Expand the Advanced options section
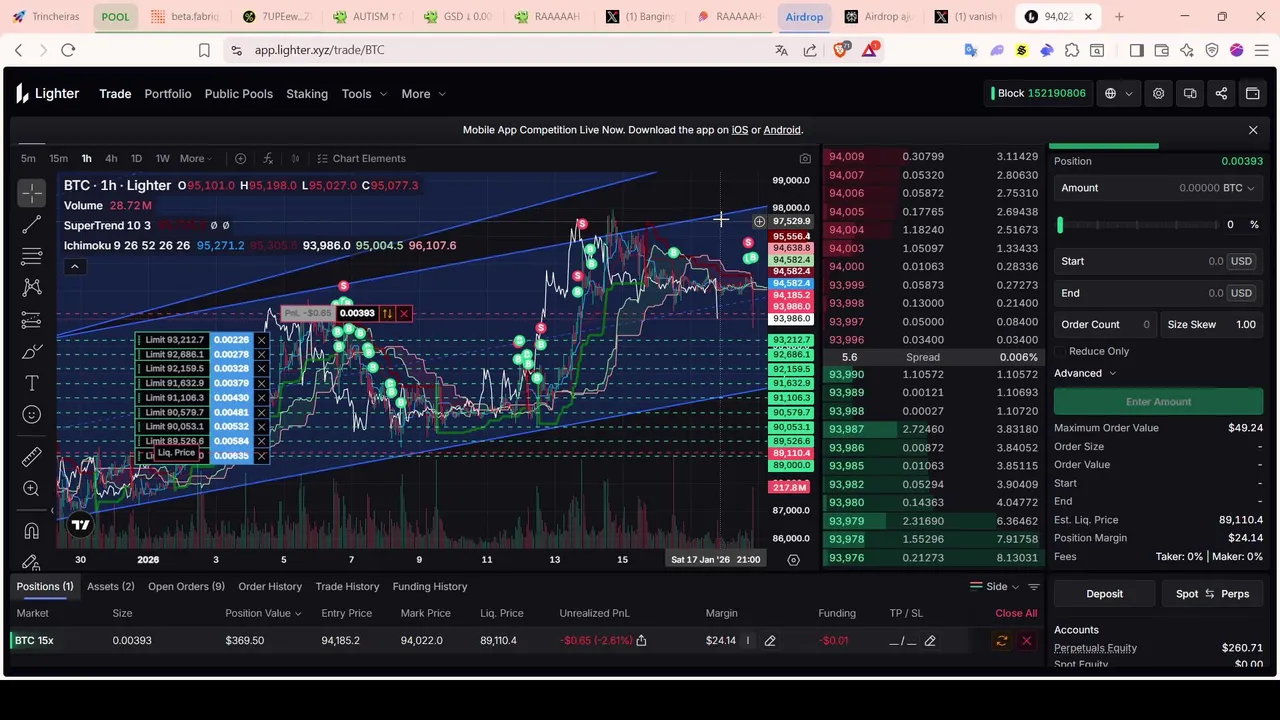 (1085, 373)
